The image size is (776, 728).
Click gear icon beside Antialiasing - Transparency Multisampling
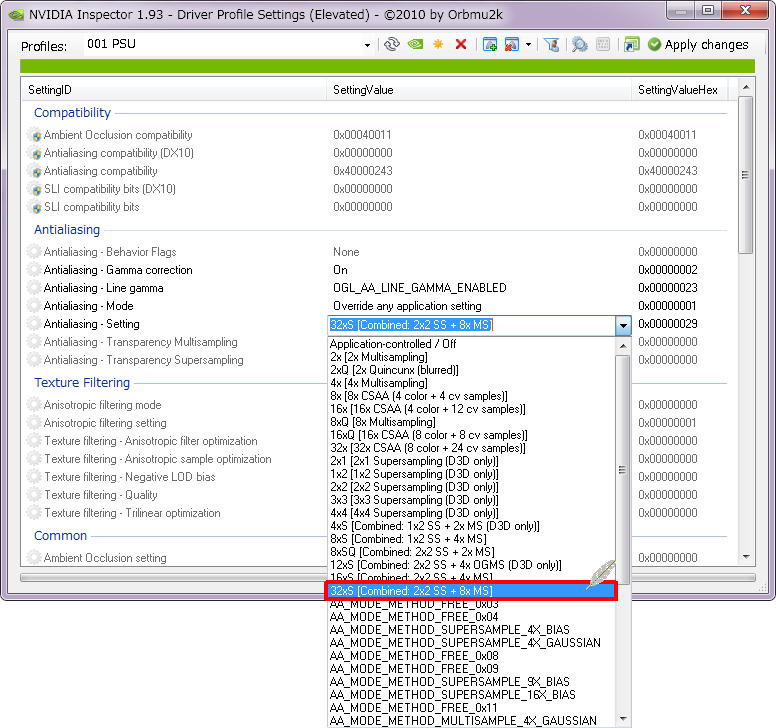(x=34, y=342)
